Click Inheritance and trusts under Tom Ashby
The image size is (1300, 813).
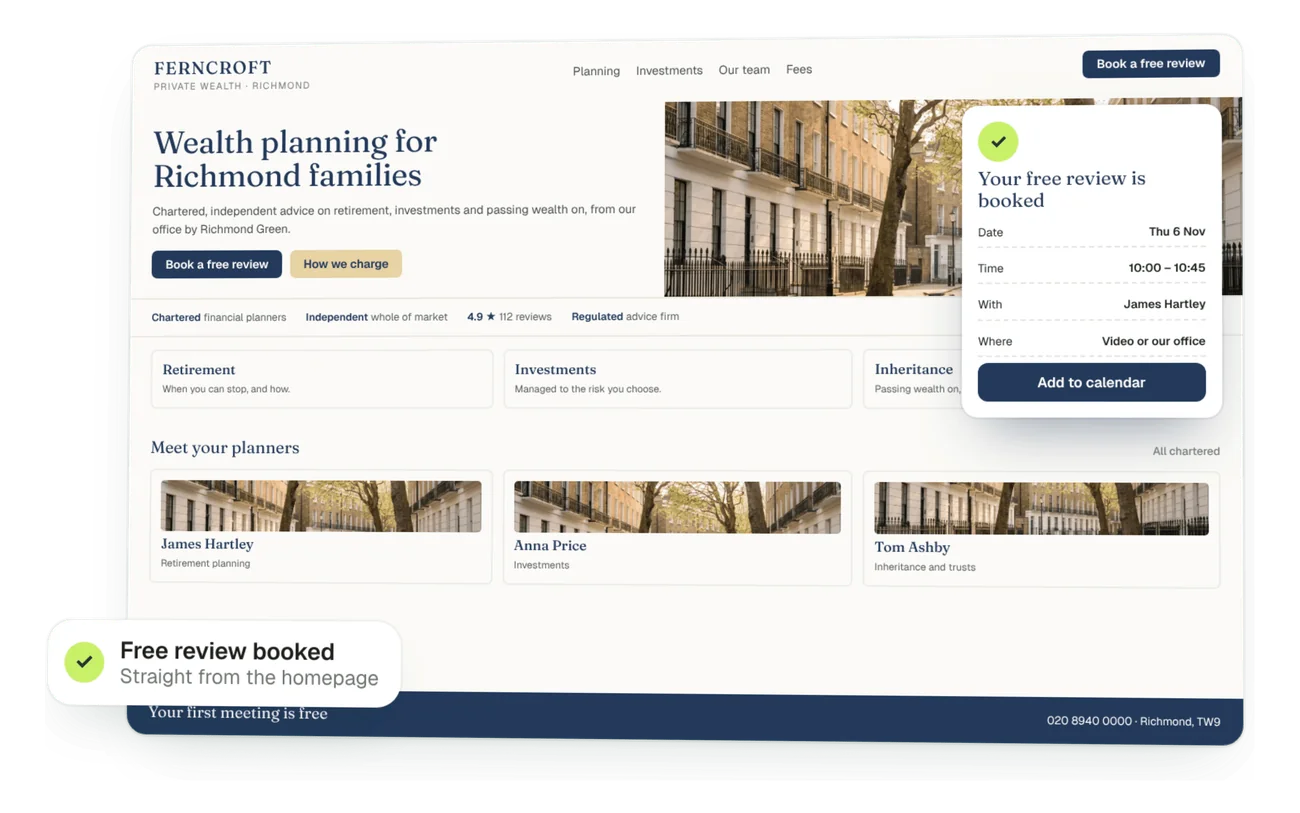[x=925, y=567]
